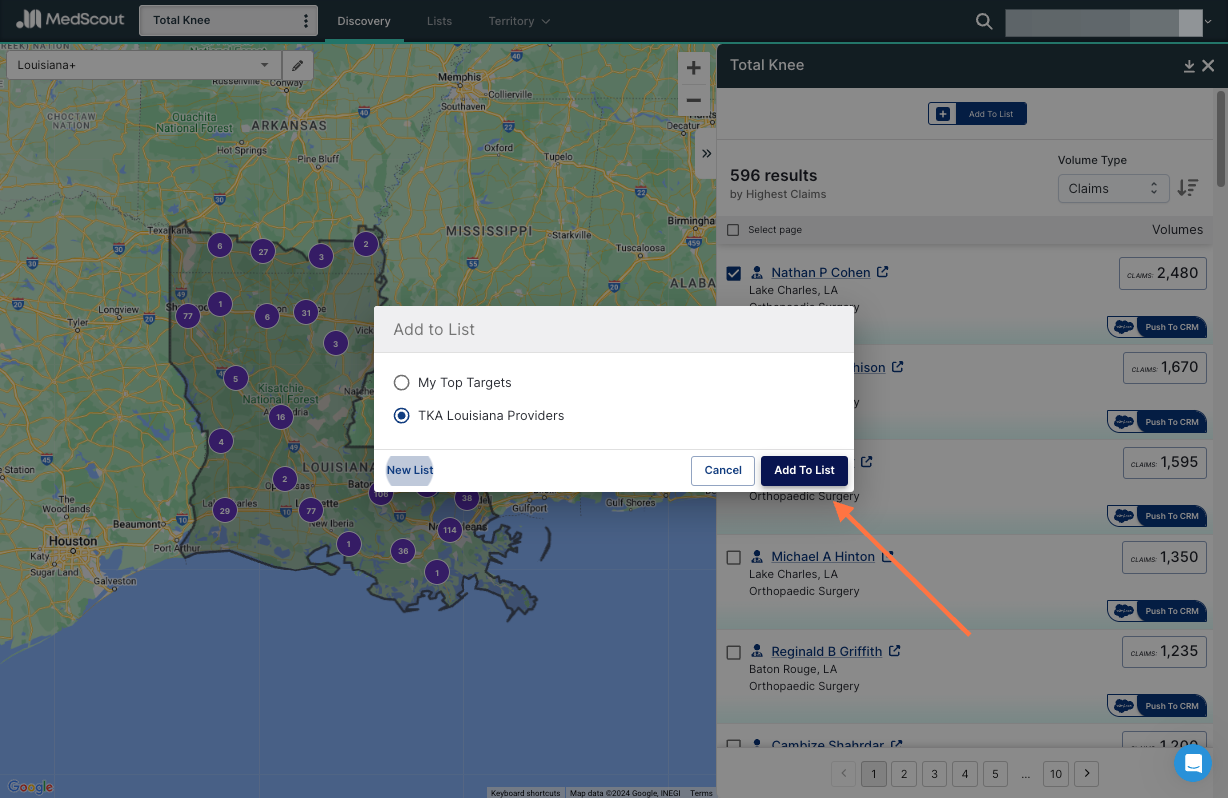Toggle the sort order icon
The width and height of the screenshot is (1228, 798).
[x=1187, y=188]
